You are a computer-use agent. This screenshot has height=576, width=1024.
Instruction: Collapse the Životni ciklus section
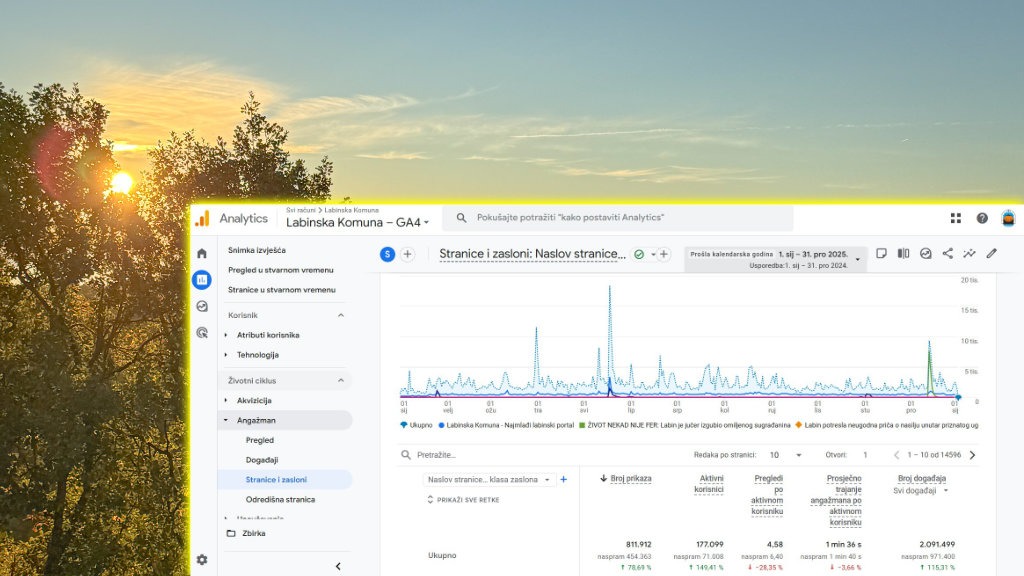[340, 381]
